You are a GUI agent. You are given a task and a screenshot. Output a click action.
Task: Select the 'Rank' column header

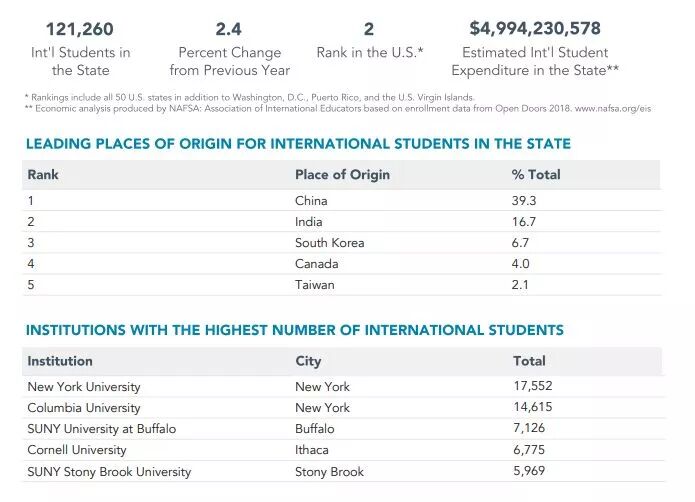pyautogui.click(x=43, y=175)
